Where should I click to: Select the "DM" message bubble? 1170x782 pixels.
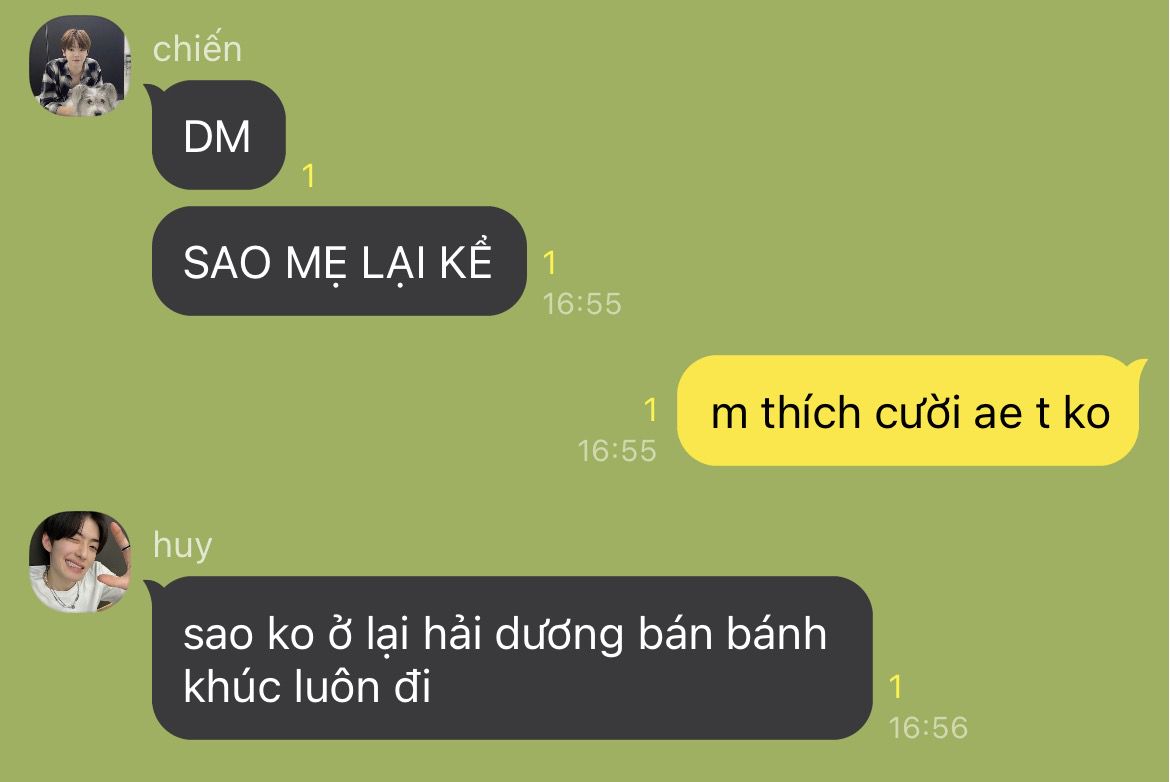tap(219, 135)
